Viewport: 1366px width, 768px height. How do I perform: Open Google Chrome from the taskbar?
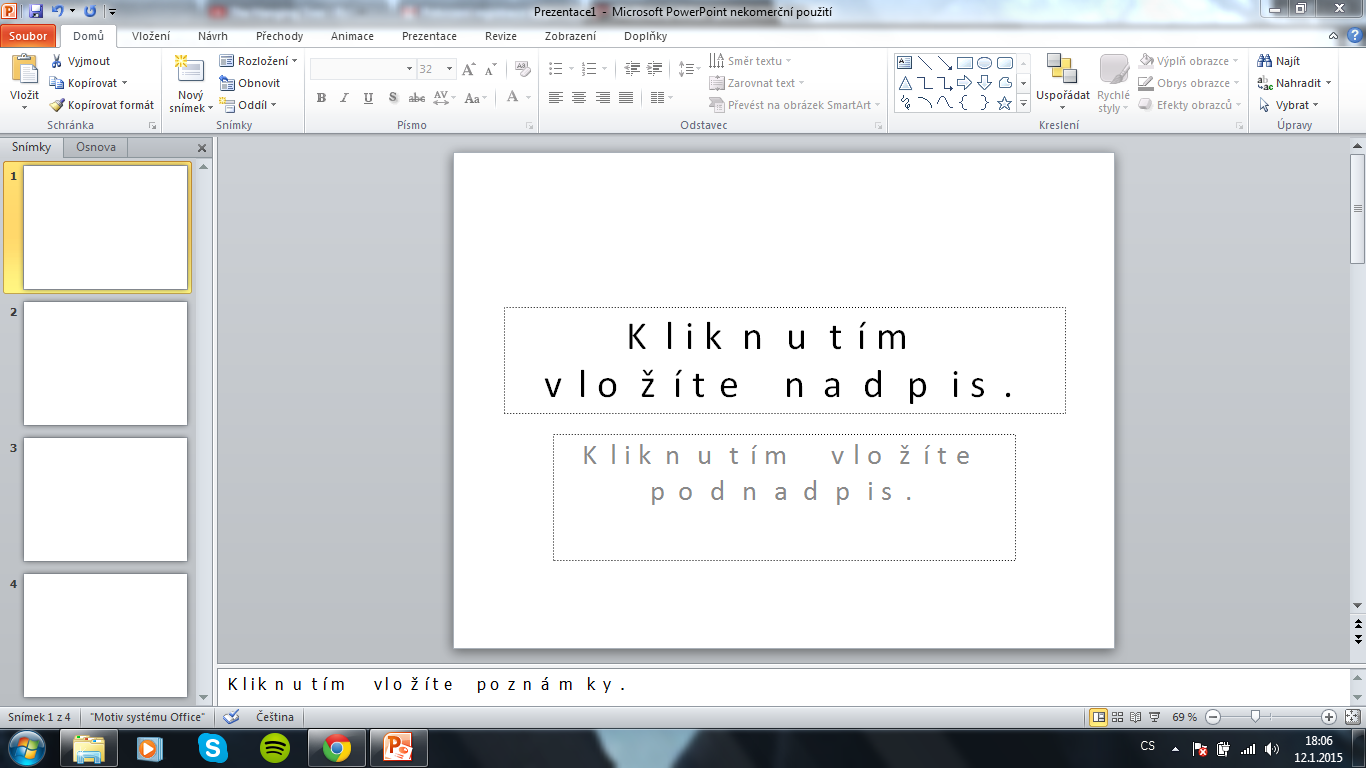(337, 748)
